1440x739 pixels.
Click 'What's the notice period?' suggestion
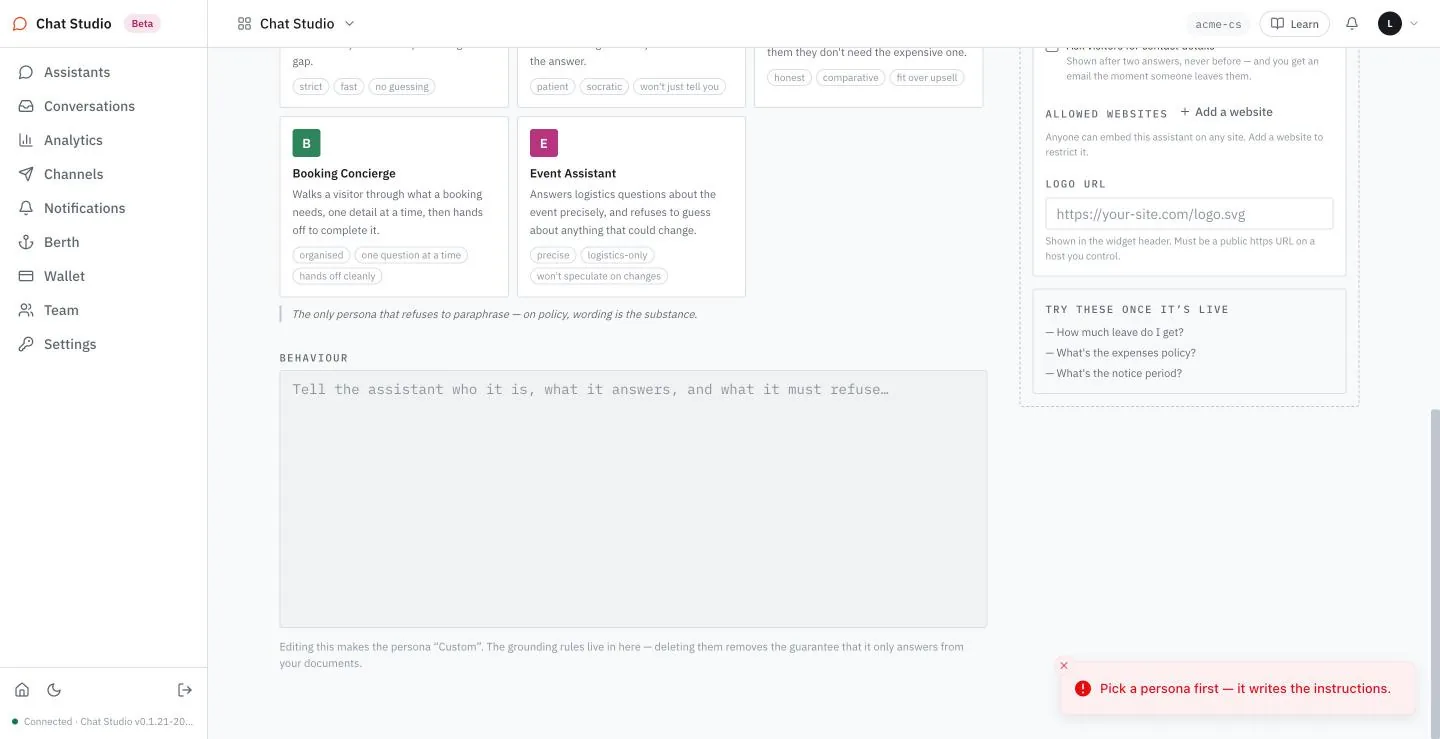pyautogui.click(x=1119, y=373)
